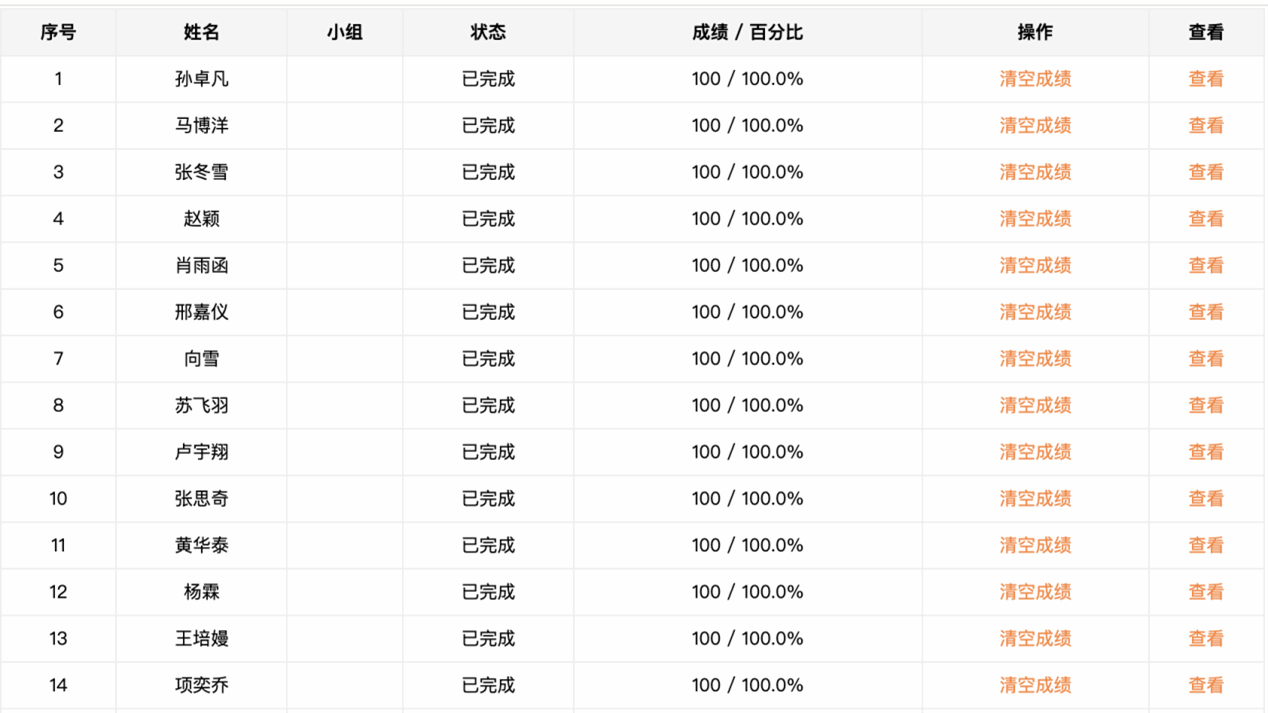View details for 孙卓凡
The height and width of the screenshot is (713, 1268).
point(1205,79)
